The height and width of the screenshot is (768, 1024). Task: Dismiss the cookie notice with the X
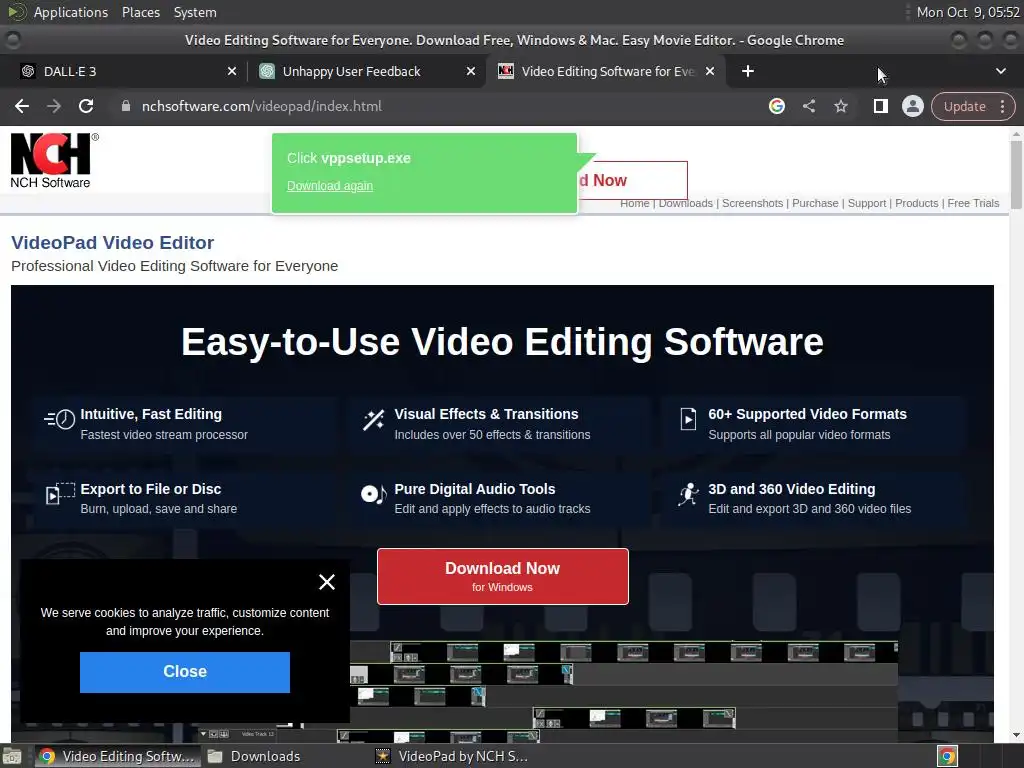327,582
